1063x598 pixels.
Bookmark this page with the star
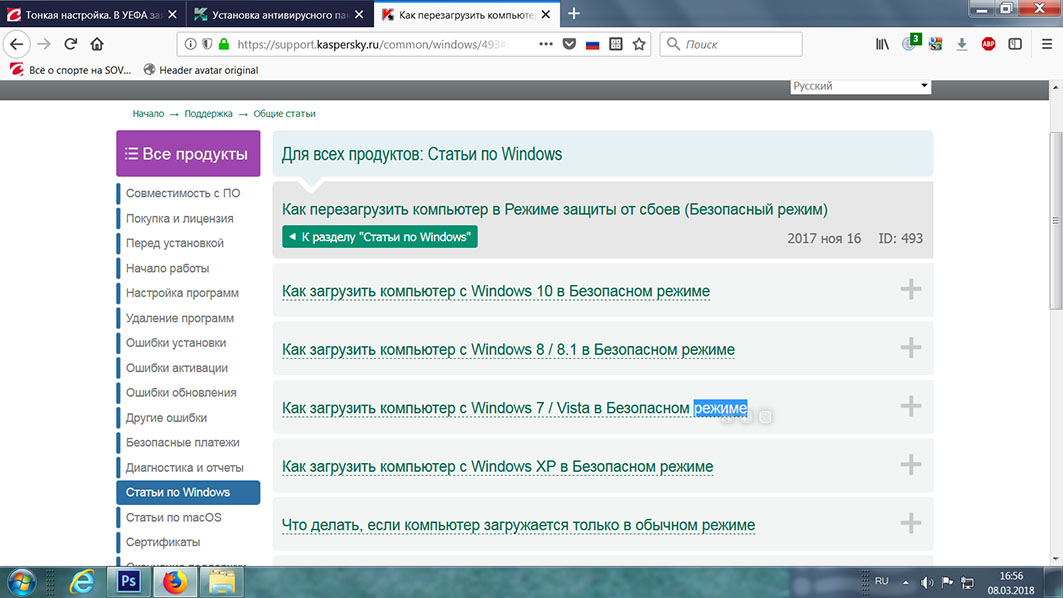pos(639,44)
